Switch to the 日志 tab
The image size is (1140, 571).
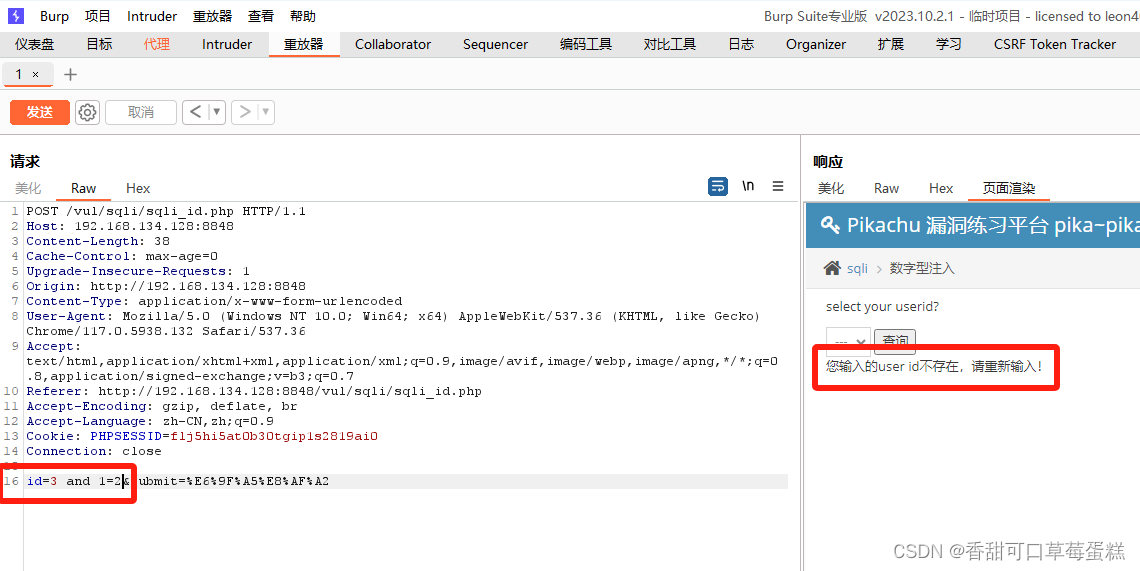pos(741,44)
